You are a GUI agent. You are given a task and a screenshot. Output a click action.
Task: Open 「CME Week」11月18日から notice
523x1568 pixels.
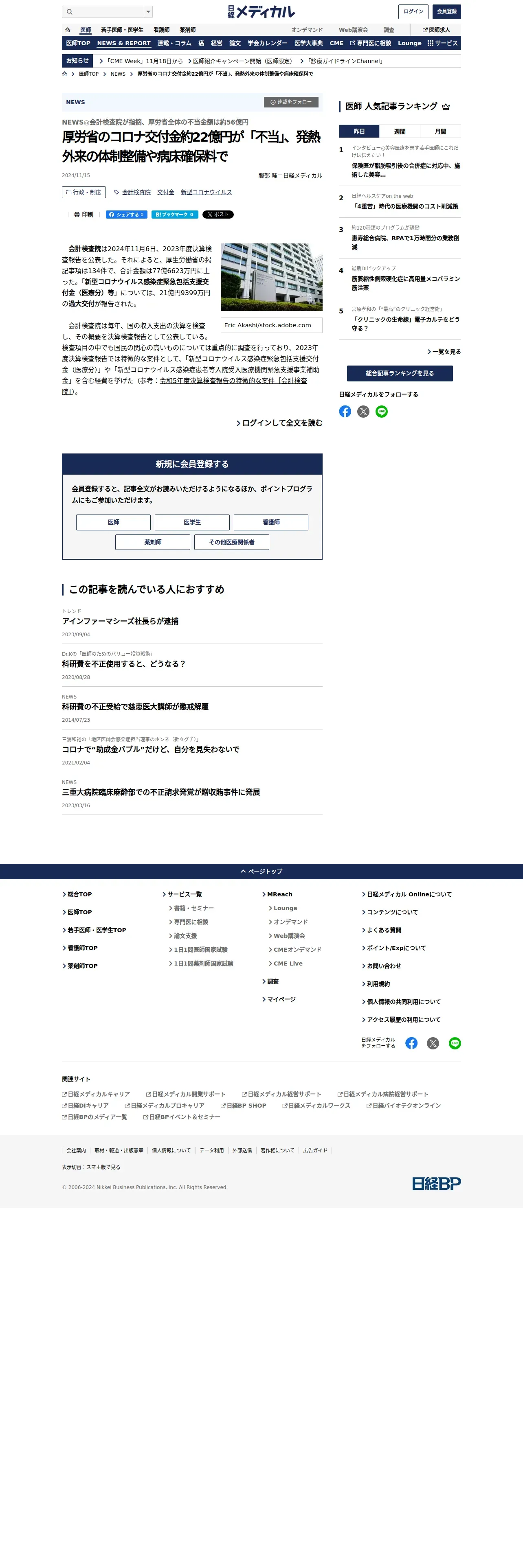(x=141, y=61)
